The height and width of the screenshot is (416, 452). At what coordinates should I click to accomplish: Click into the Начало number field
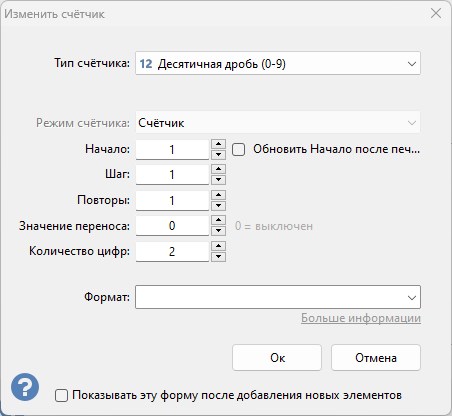click(x=172, y=149)
